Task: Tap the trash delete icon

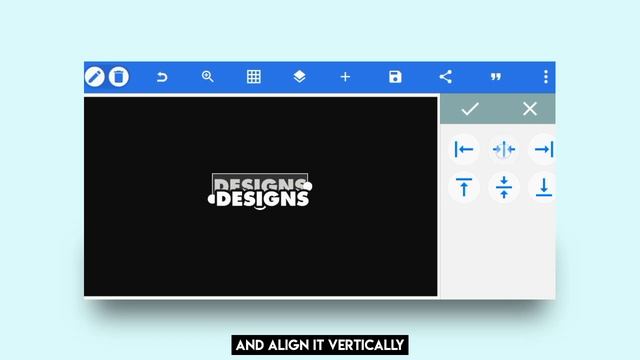Action: point(119,77)
